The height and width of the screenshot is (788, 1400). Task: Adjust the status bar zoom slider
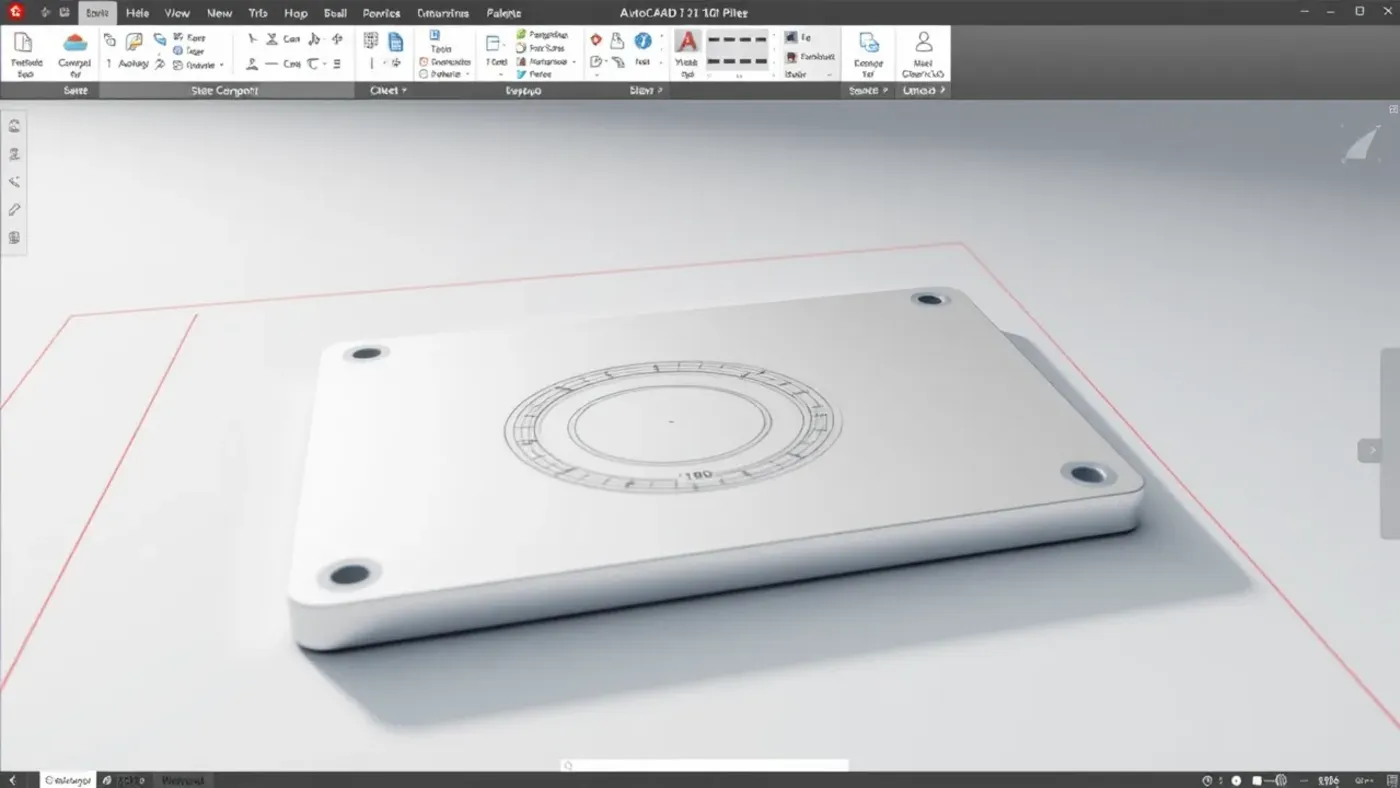[x=1268, y=780]
